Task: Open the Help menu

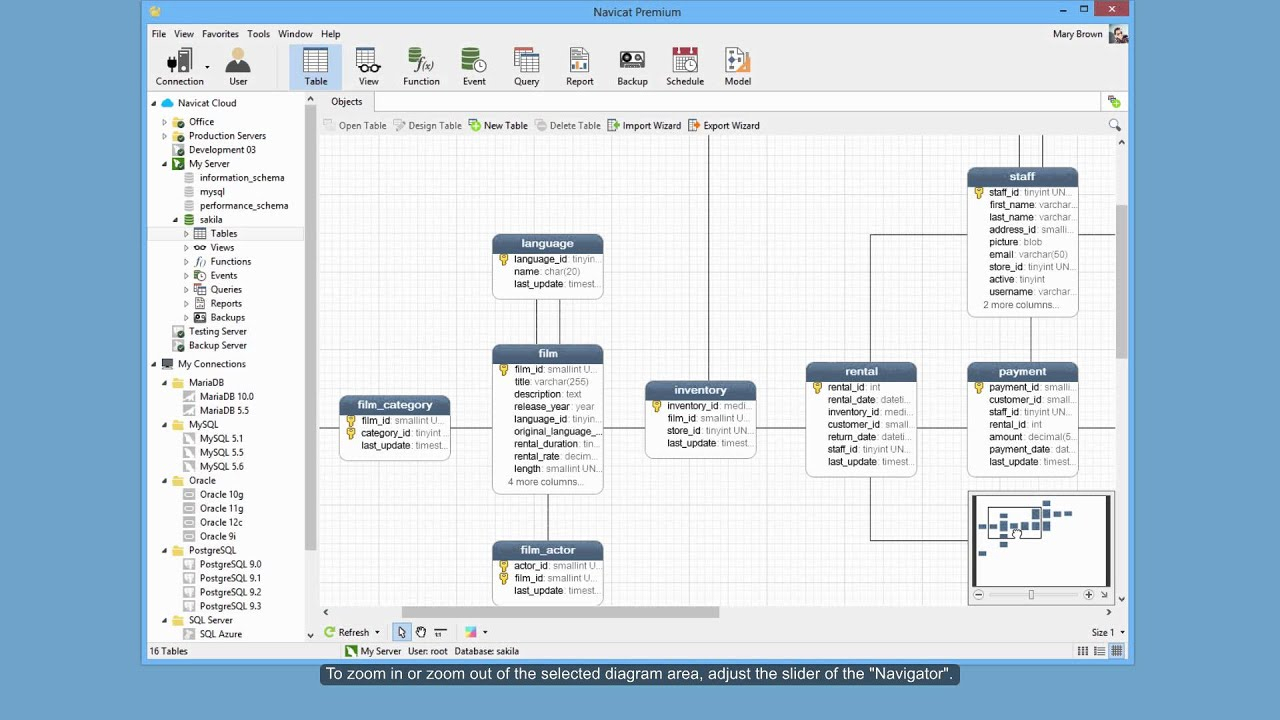Action: click(x=330, y=34)
